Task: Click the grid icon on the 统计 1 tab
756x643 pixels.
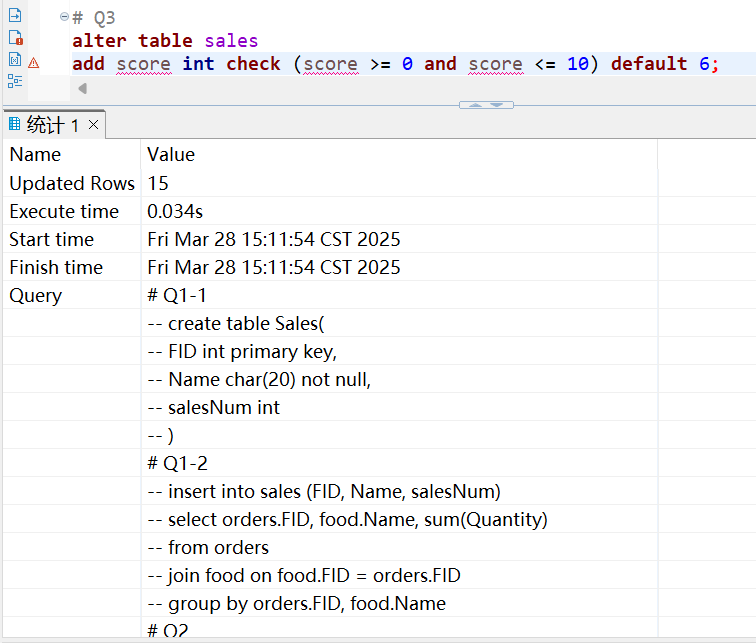Action: coord(14,124)
